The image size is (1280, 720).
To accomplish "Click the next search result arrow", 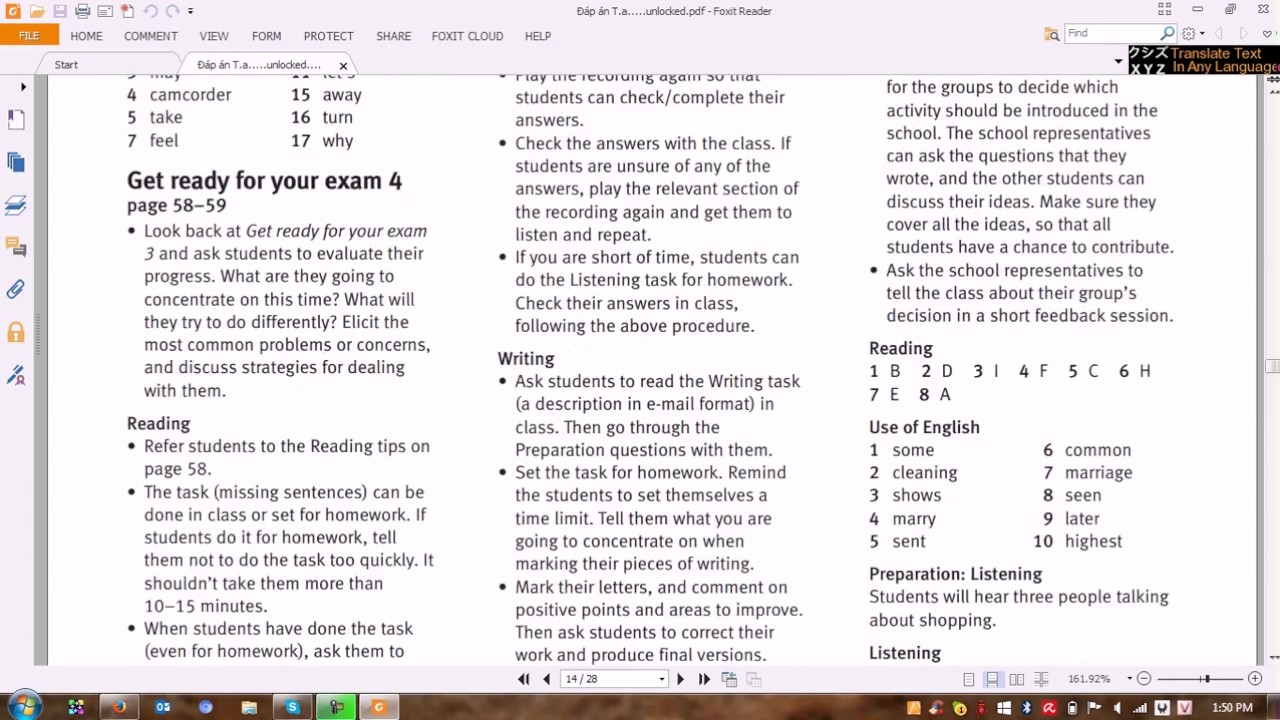I will tap(1244, 34).
